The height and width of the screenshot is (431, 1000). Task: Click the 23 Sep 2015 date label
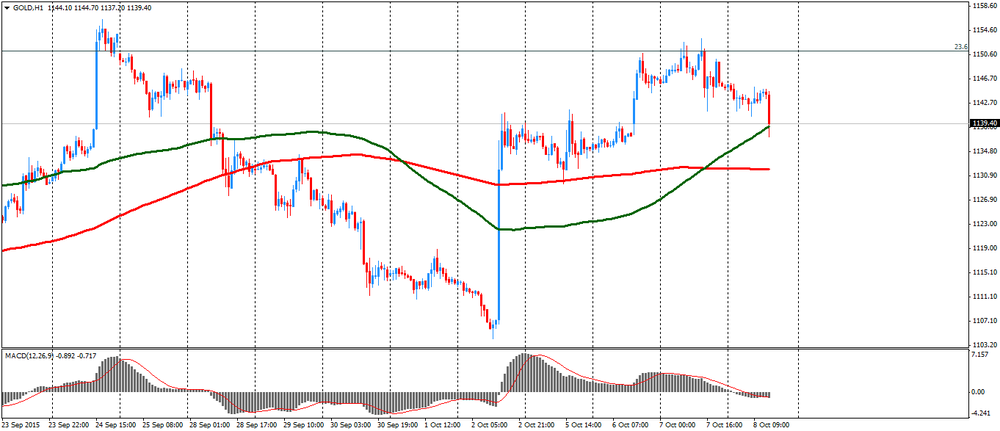coord(20,423)
